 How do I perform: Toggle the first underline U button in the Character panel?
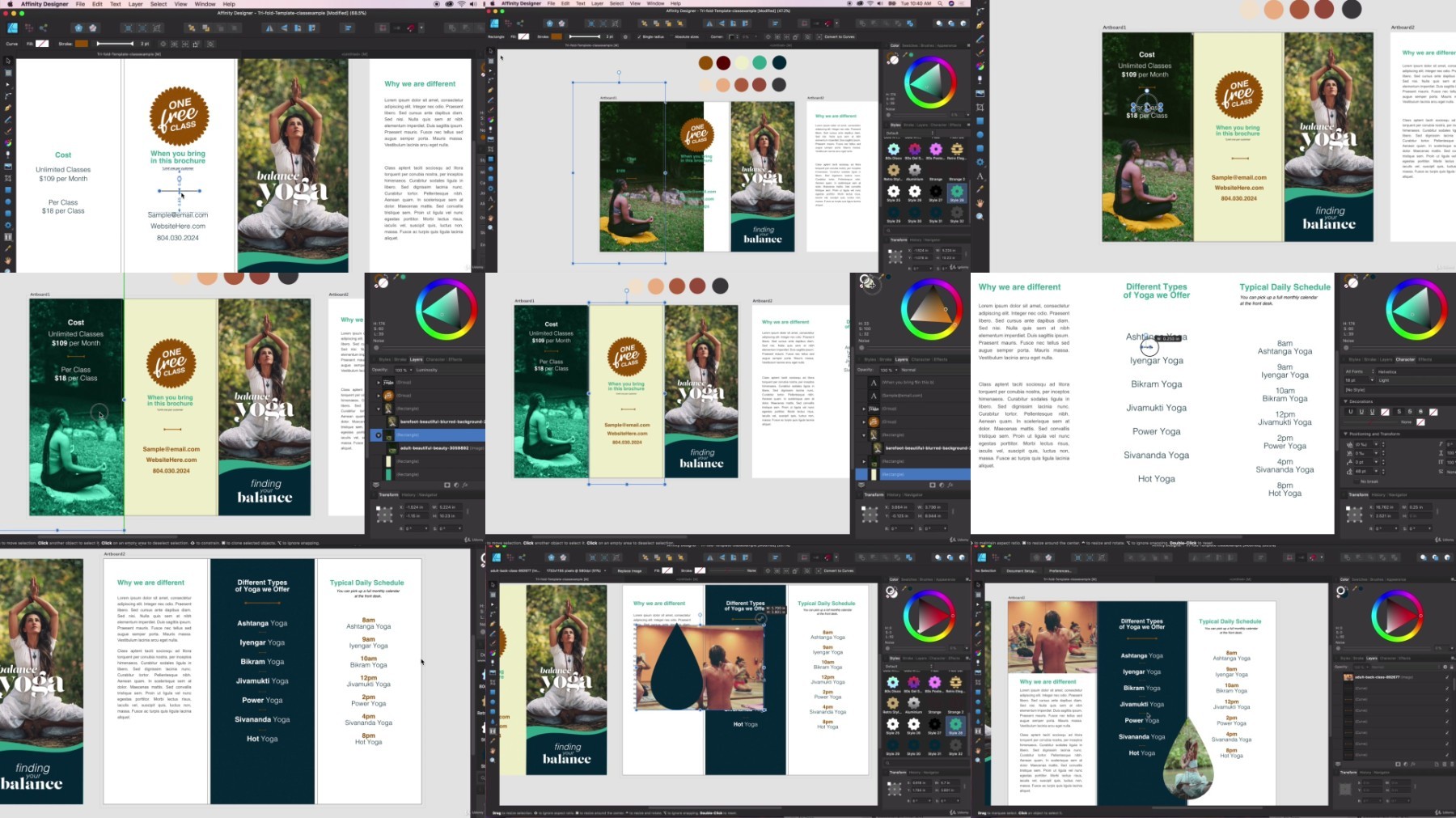(1350, 411)
